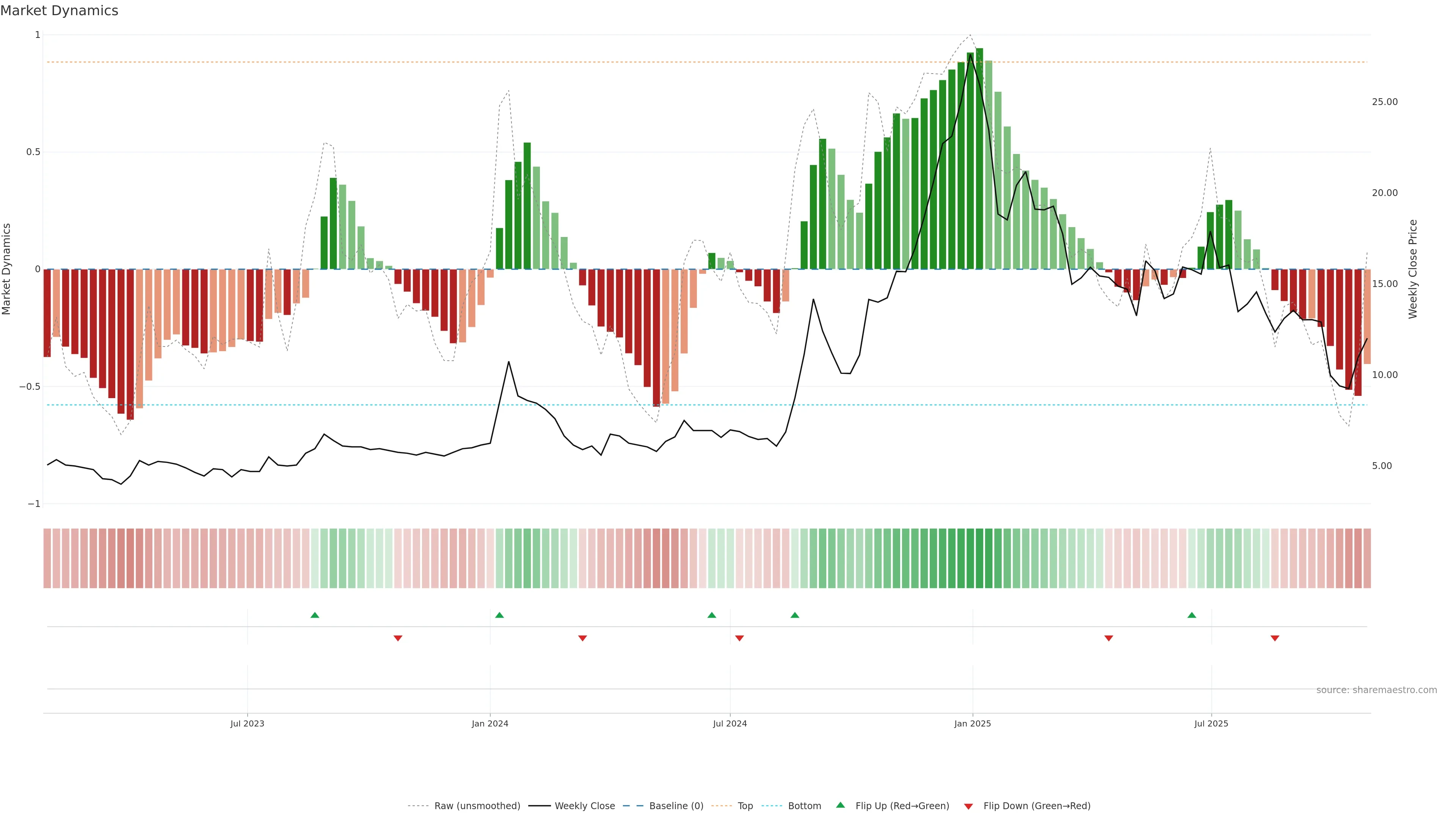The image size is (1456, 819).
Task: Click the source: sharemaestro.com text
Action: click(1376, 690)
